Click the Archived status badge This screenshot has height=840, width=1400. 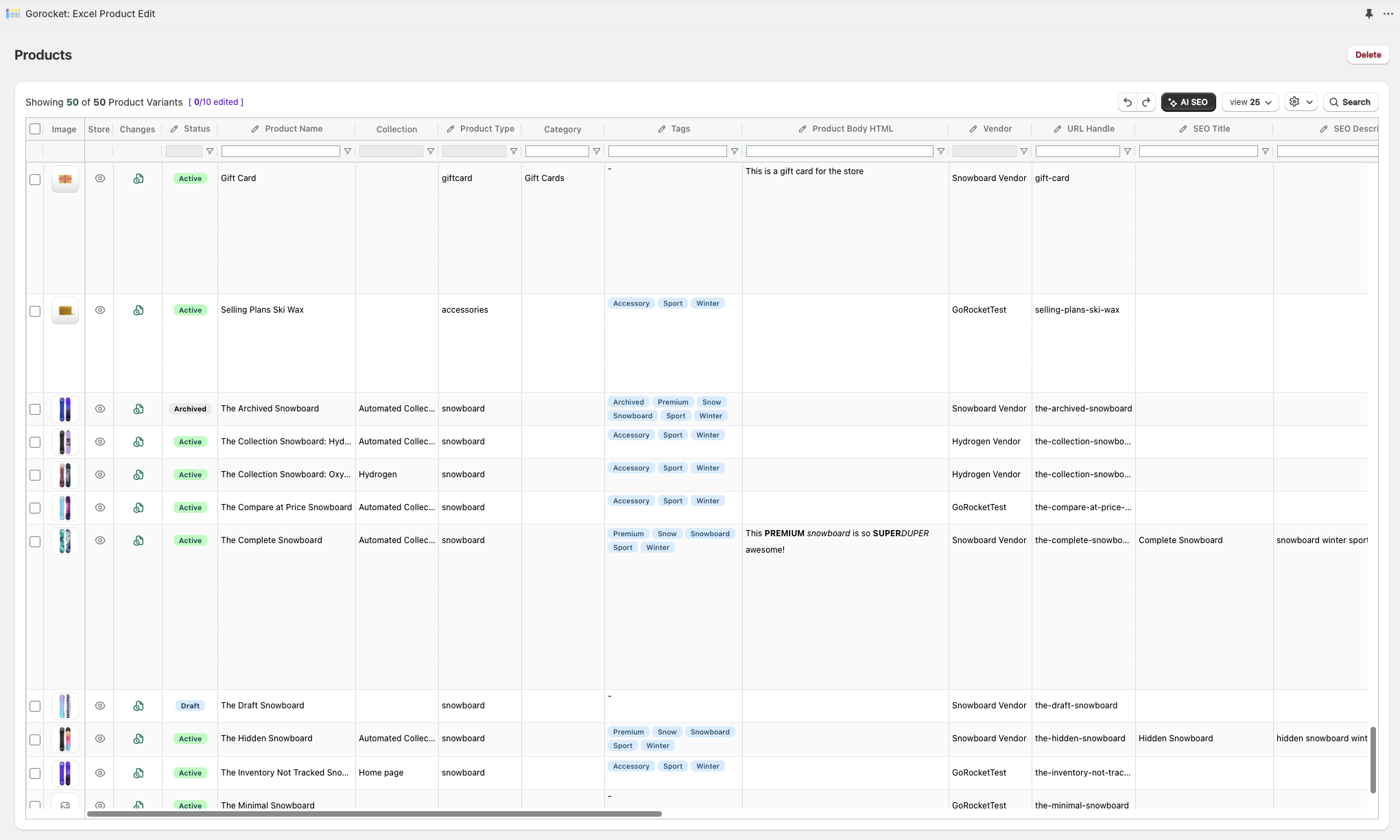click(190, 409)
